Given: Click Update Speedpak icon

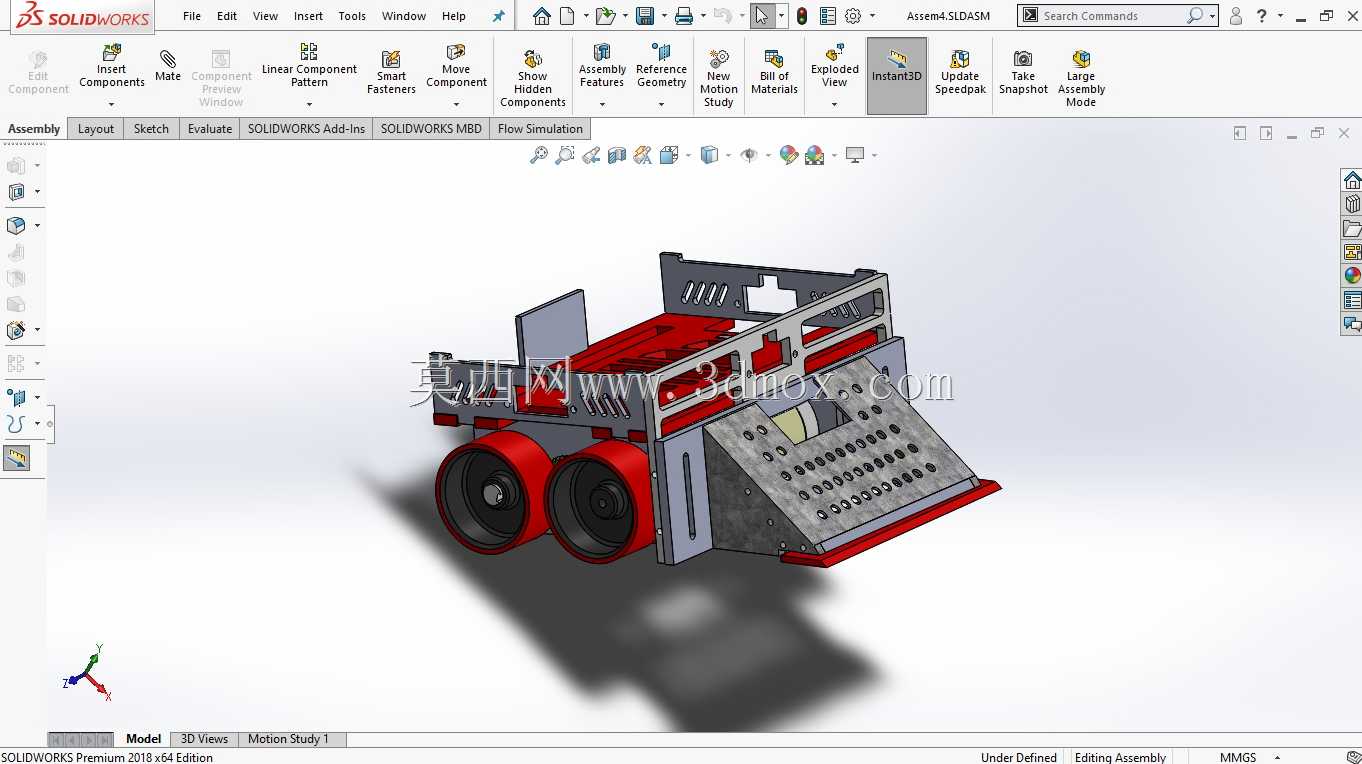Looking at the screenshot, I should pos(960,73).
